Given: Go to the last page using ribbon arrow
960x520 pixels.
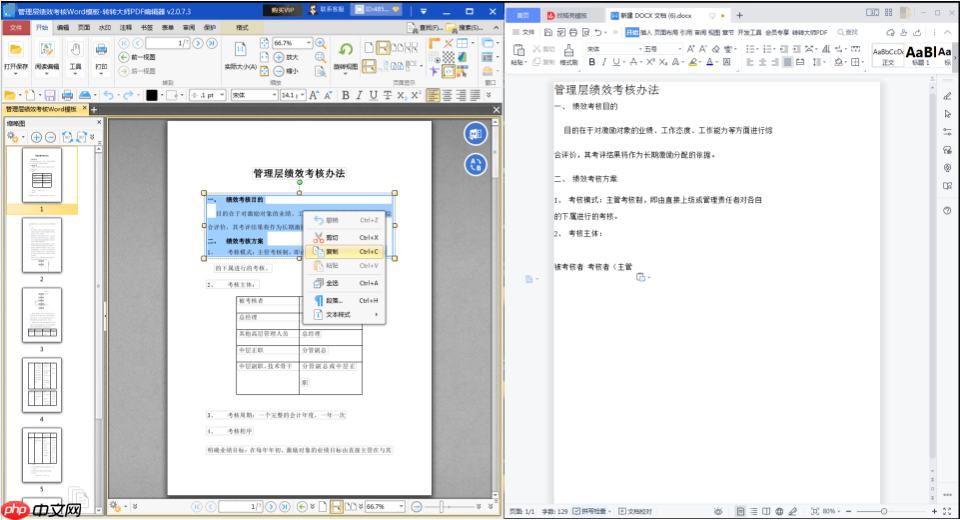Looking at the screenshot, I should tap(212, 43).
